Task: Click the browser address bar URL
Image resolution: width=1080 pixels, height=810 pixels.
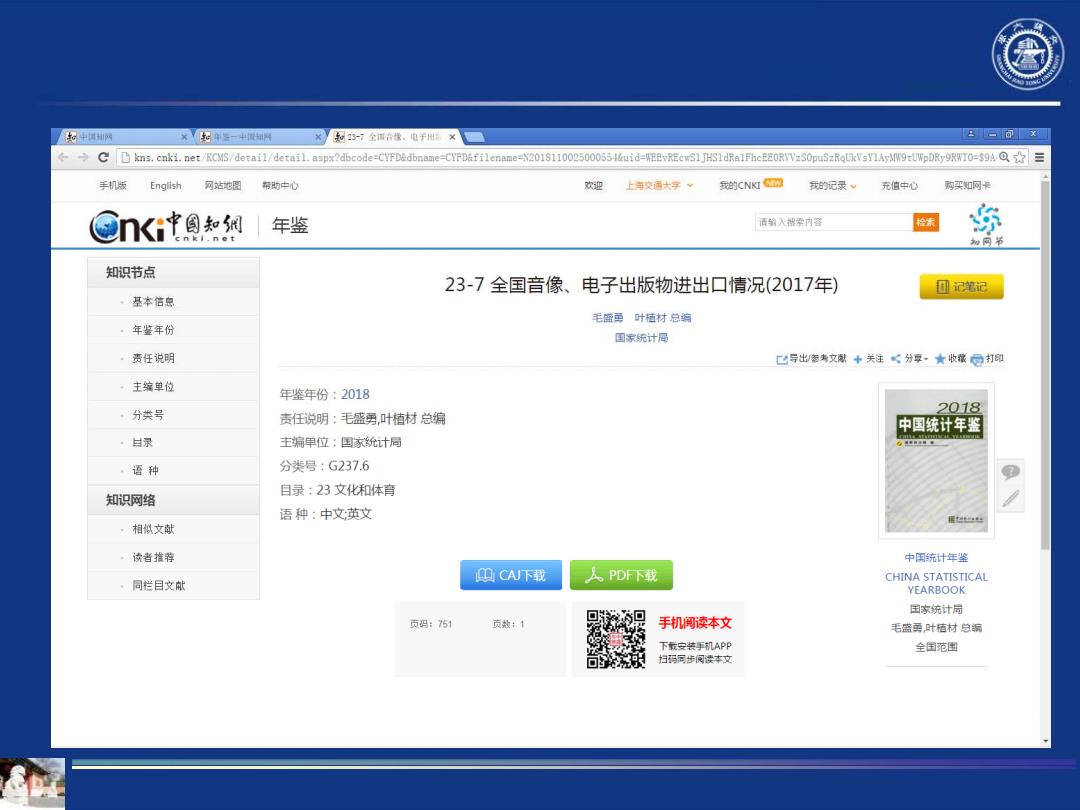Action: pos(564,157)
